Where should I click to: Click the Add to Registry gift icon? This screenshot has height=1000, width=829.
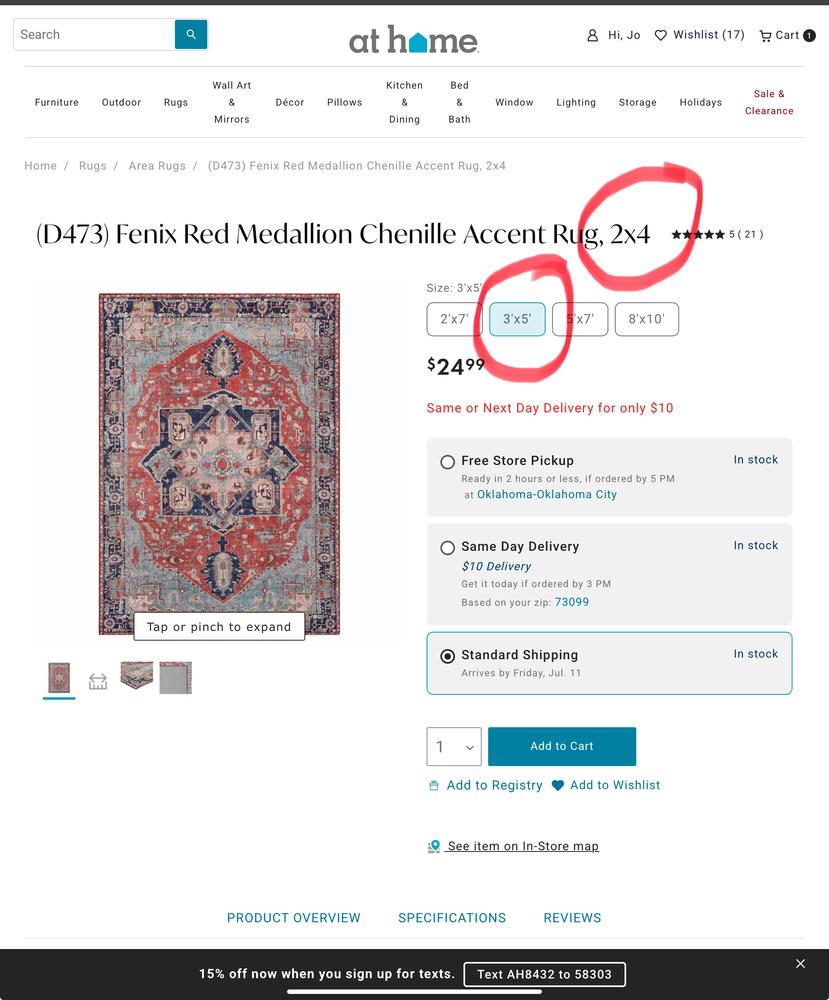(x=434, y=786)
